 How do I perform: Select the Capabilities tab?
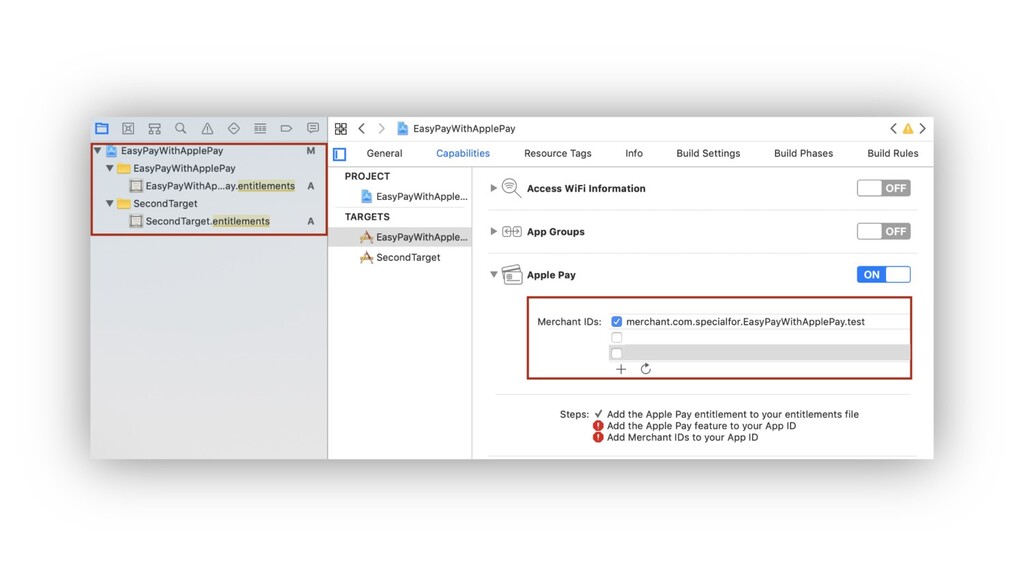[x=463, y=153]
